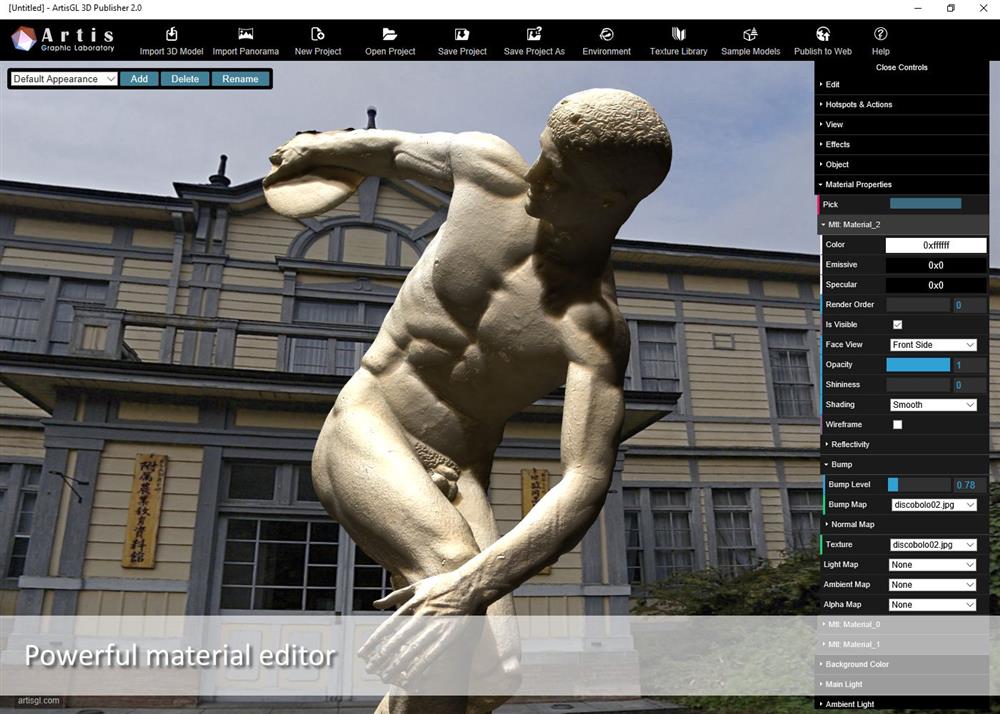Image resolution: width=1000 pixels, height=714 pixels.
Task: Click Publish to Web icon
Action: (x=823, y=34)
